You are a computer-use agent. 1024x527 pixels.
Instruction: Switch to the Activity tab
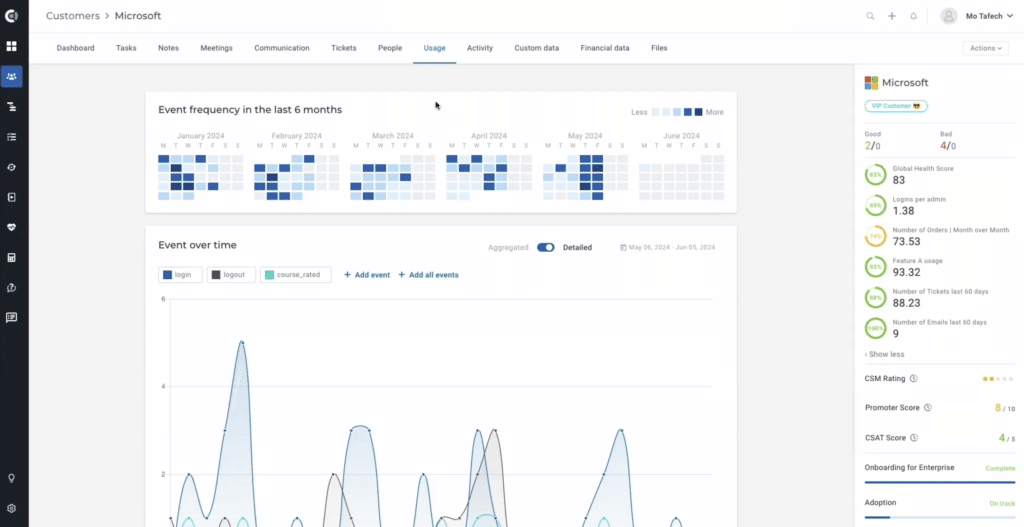480,48
